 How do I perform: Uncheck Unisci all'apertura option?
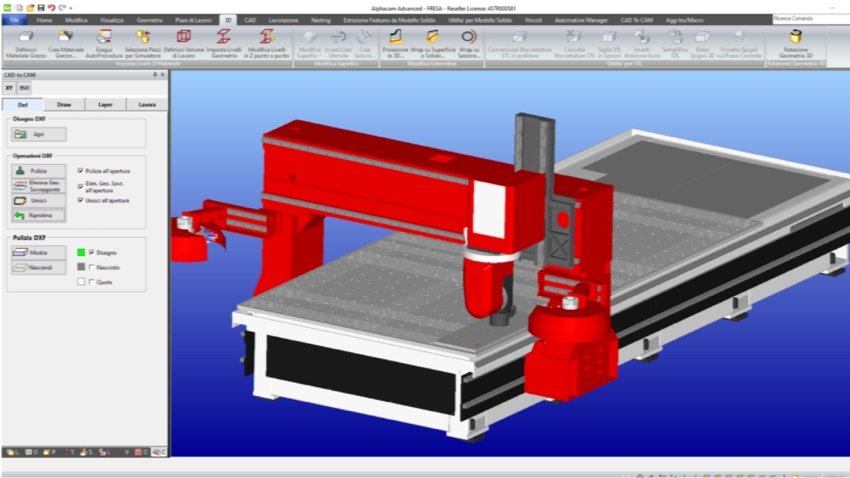tap(81, 200)
